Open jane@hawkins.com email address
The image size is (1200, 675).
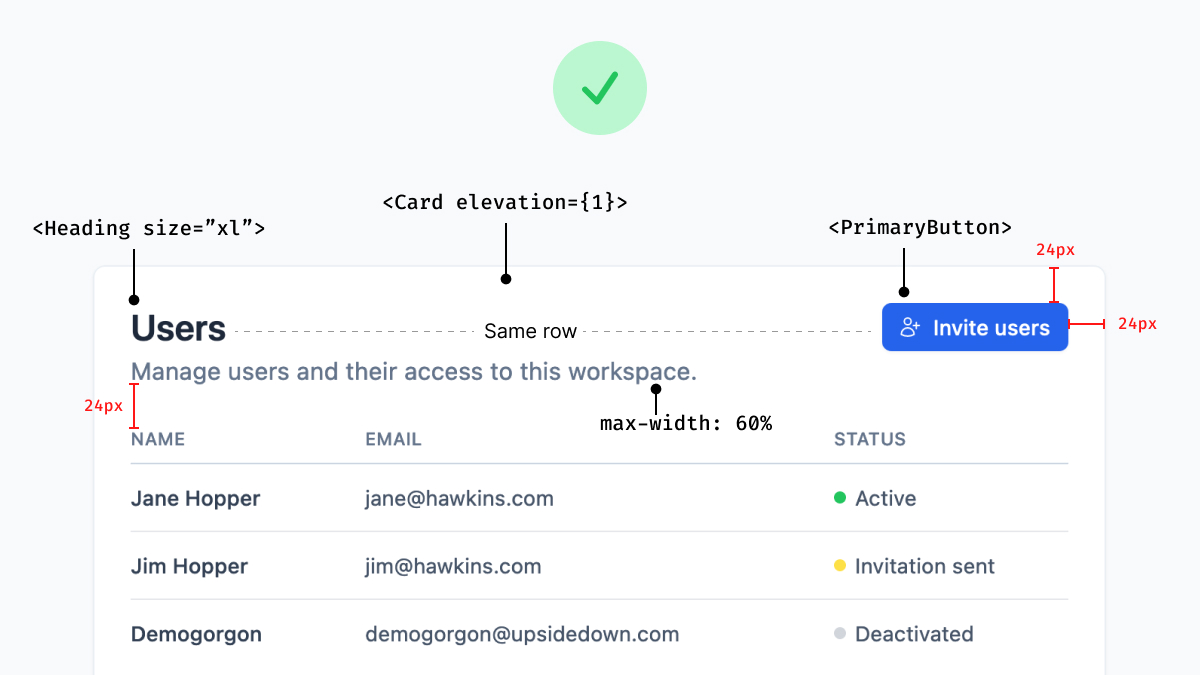(459, 498)
